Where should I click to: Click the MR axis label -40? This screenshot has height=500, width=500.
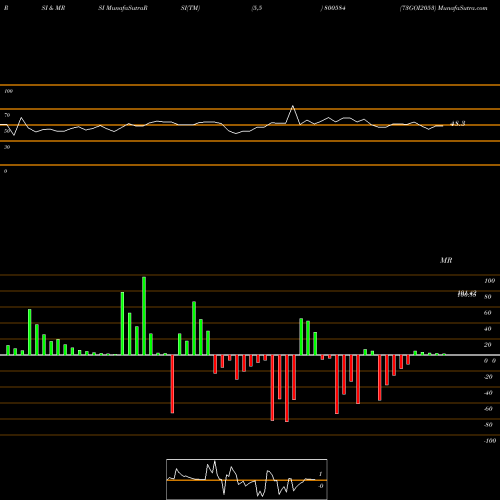(x=488, y=393)
